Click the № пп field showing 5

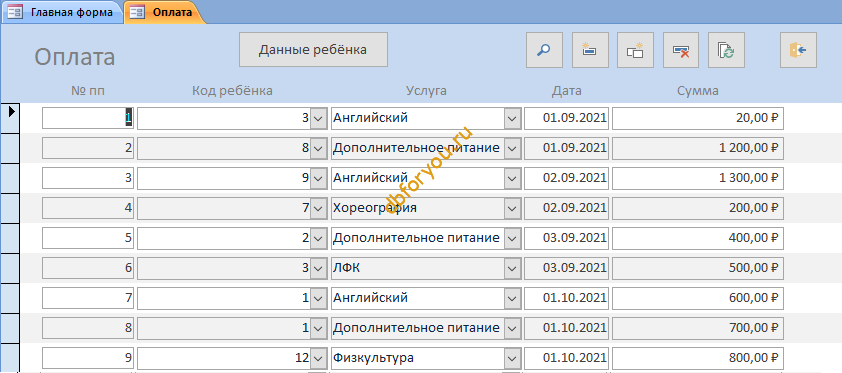tap(88, 238)
